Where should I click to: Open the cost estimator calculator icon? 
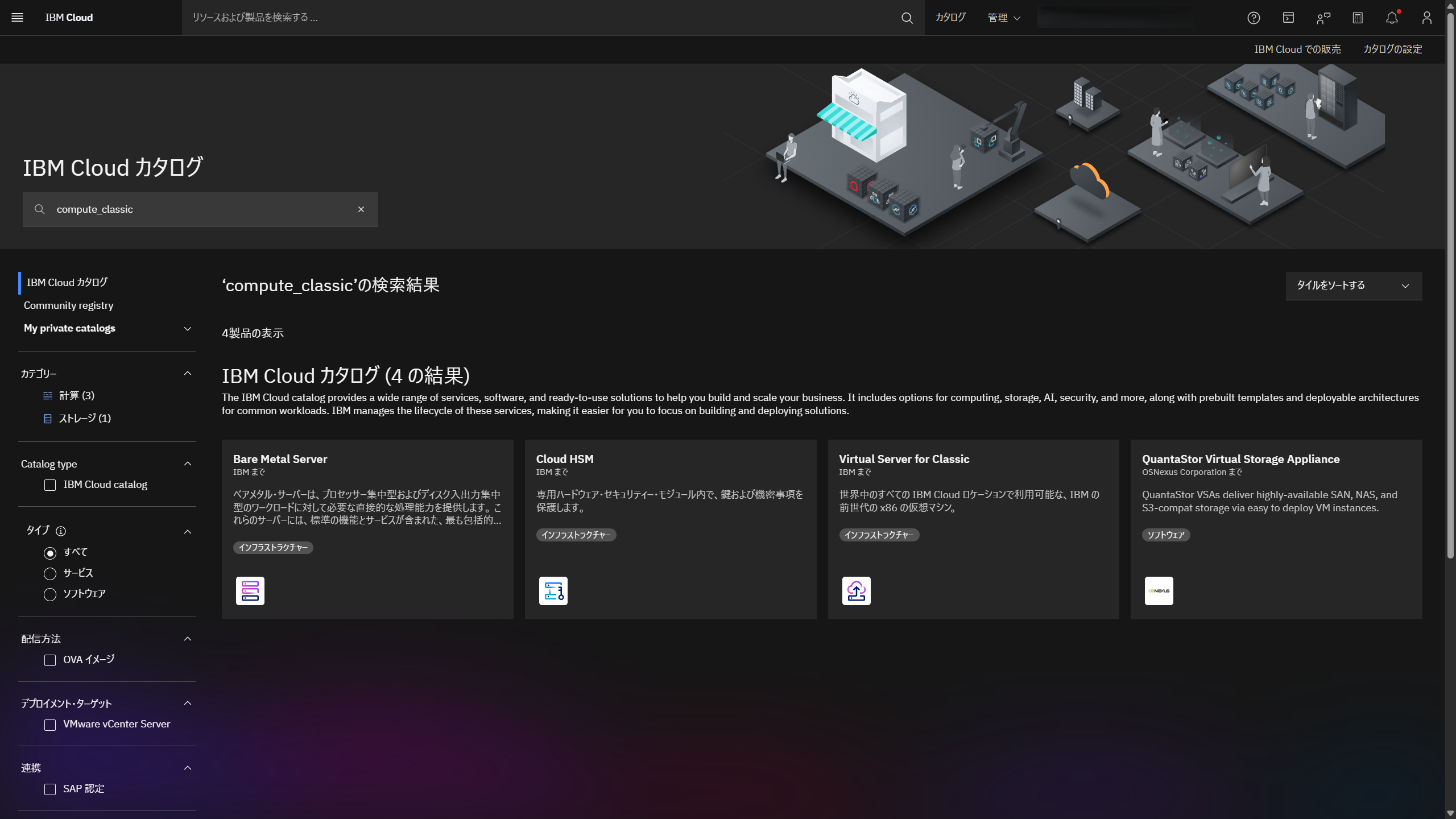click(1358, 18)
